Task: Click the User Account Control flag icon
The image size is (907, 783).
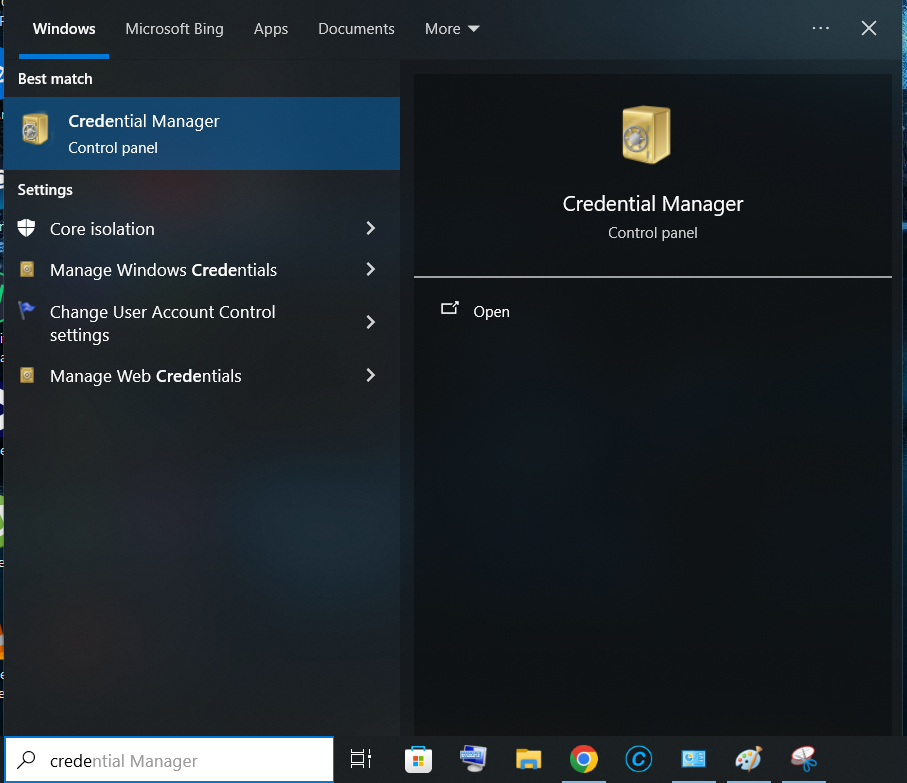Action: tap(28, 312)
